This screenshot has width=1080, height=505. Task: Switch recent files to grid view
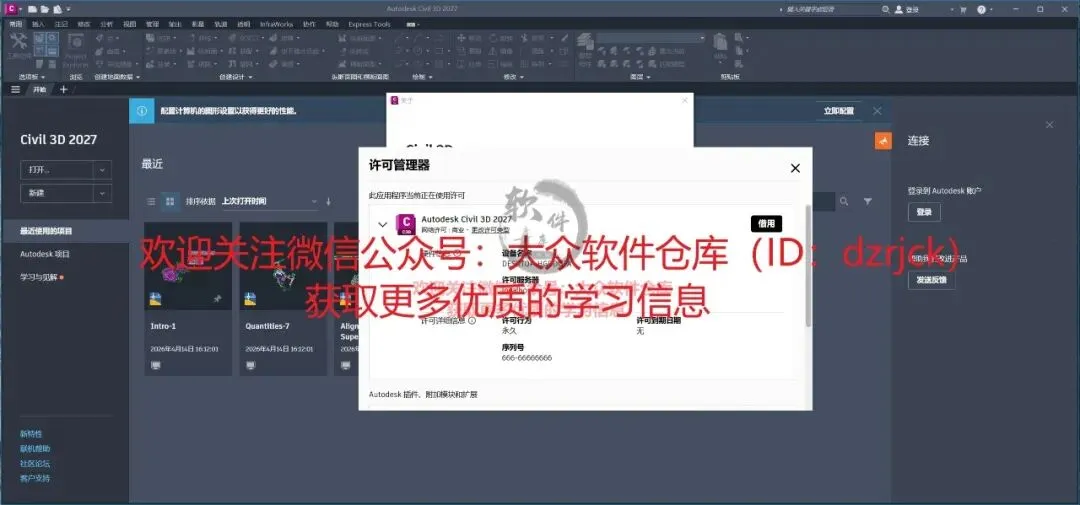[x=169, y=201]
